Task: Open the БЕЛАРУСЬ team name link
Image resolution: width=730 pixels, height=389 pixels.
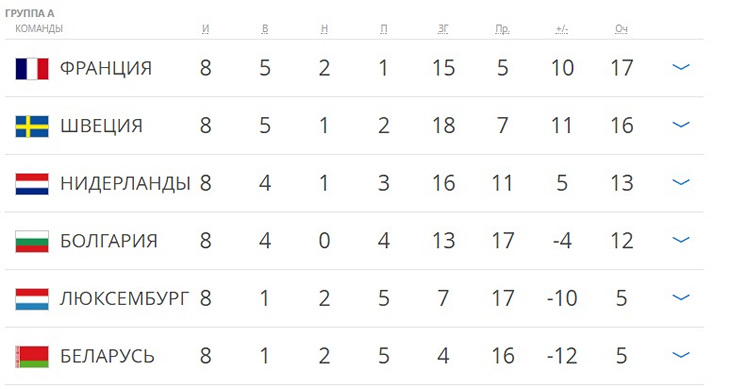Action: point(107,357)
